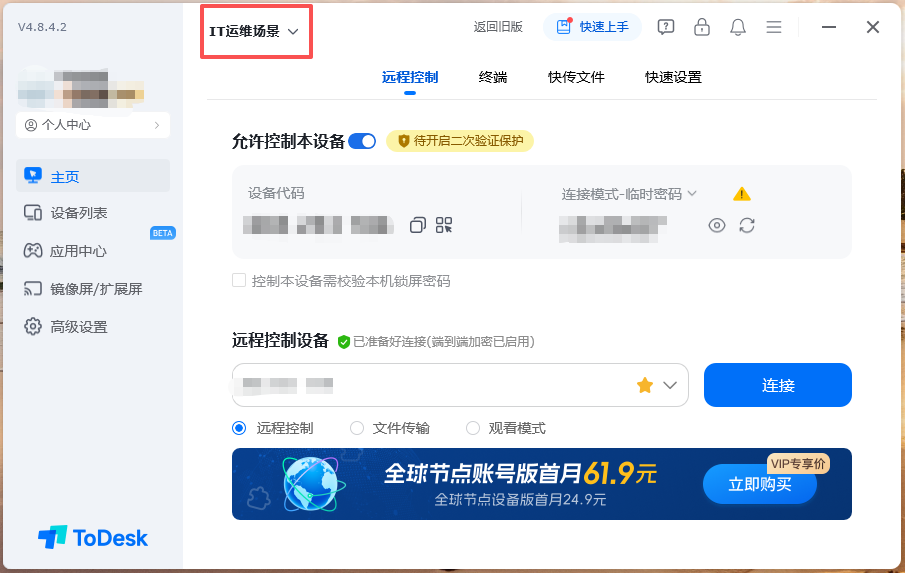Screen dimensions: 905x573
Task: Click the yellow warning triangle icon
Action: click(x=742, y=194)
